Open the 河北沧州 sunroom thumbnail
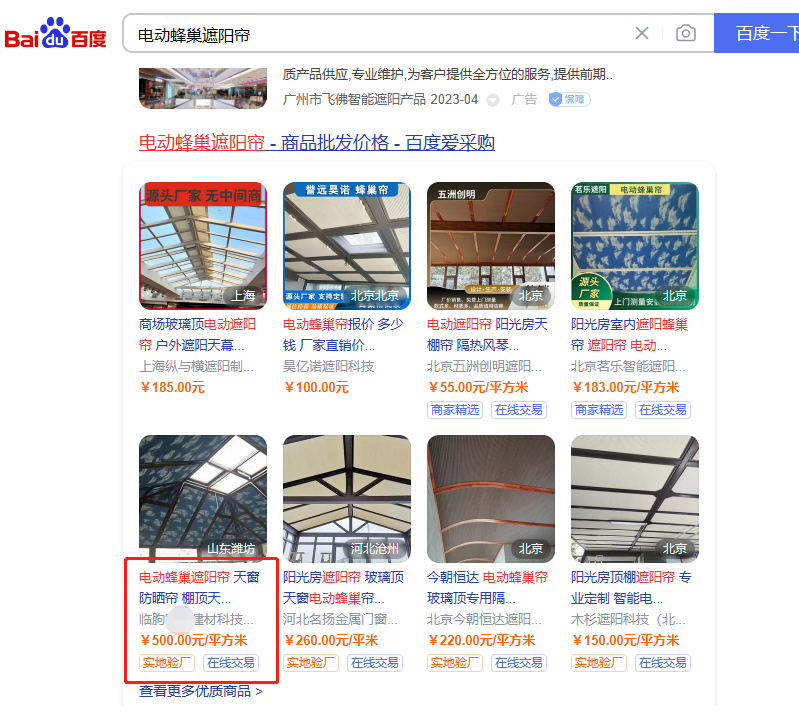 347,498
